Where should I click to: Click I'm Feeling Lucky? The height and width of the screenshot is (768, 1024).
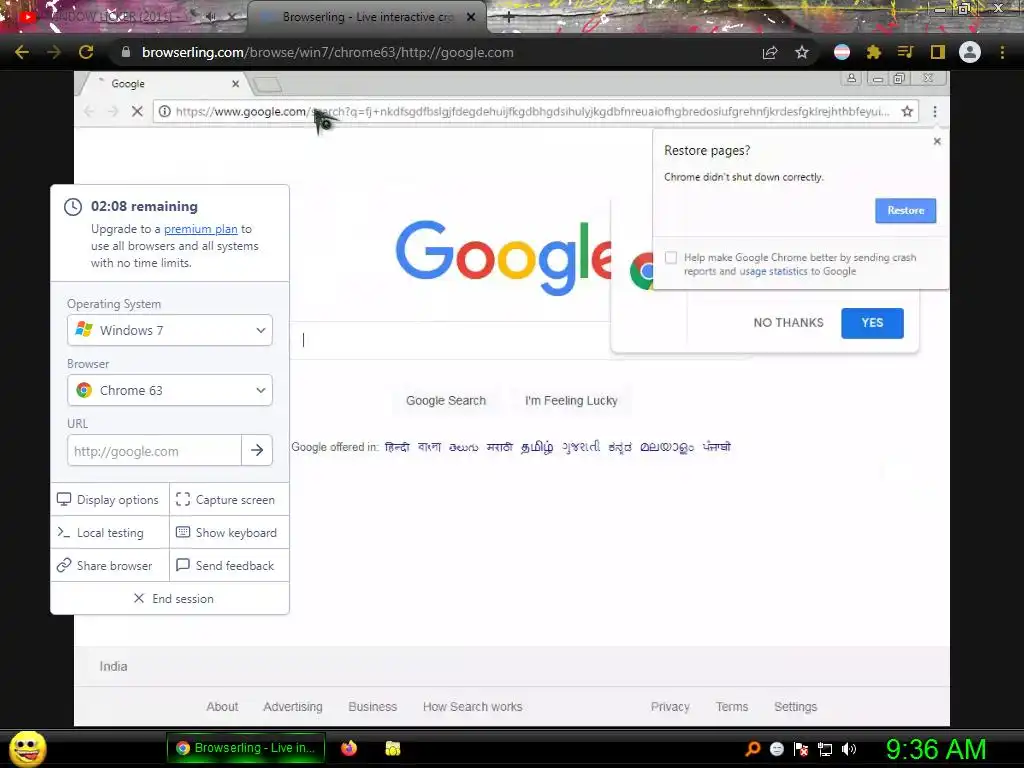pos(571,400)
